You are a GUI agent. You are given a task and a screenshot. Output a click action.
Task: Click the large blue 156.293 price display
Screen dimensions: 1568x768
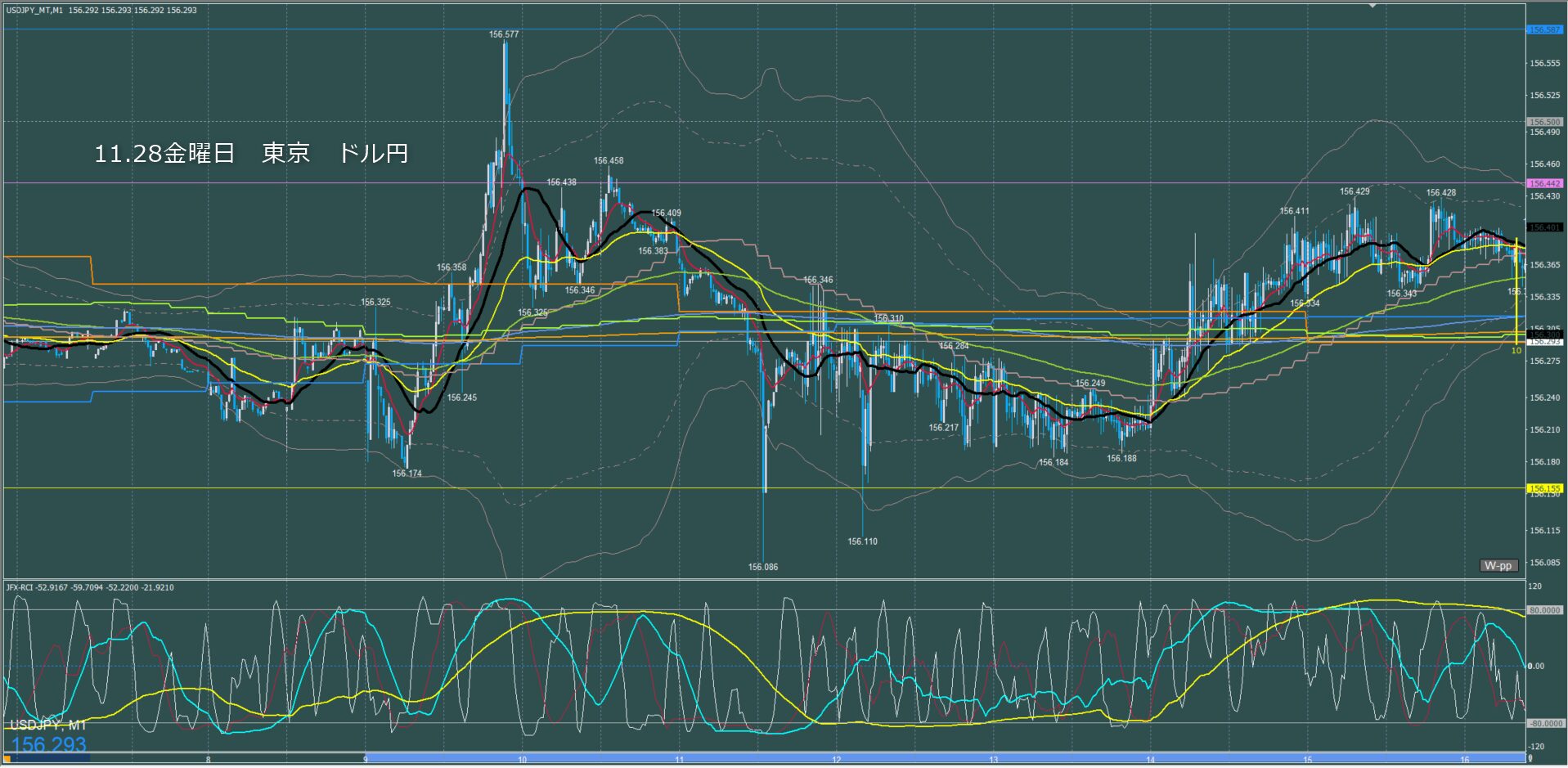coord(49,744)
